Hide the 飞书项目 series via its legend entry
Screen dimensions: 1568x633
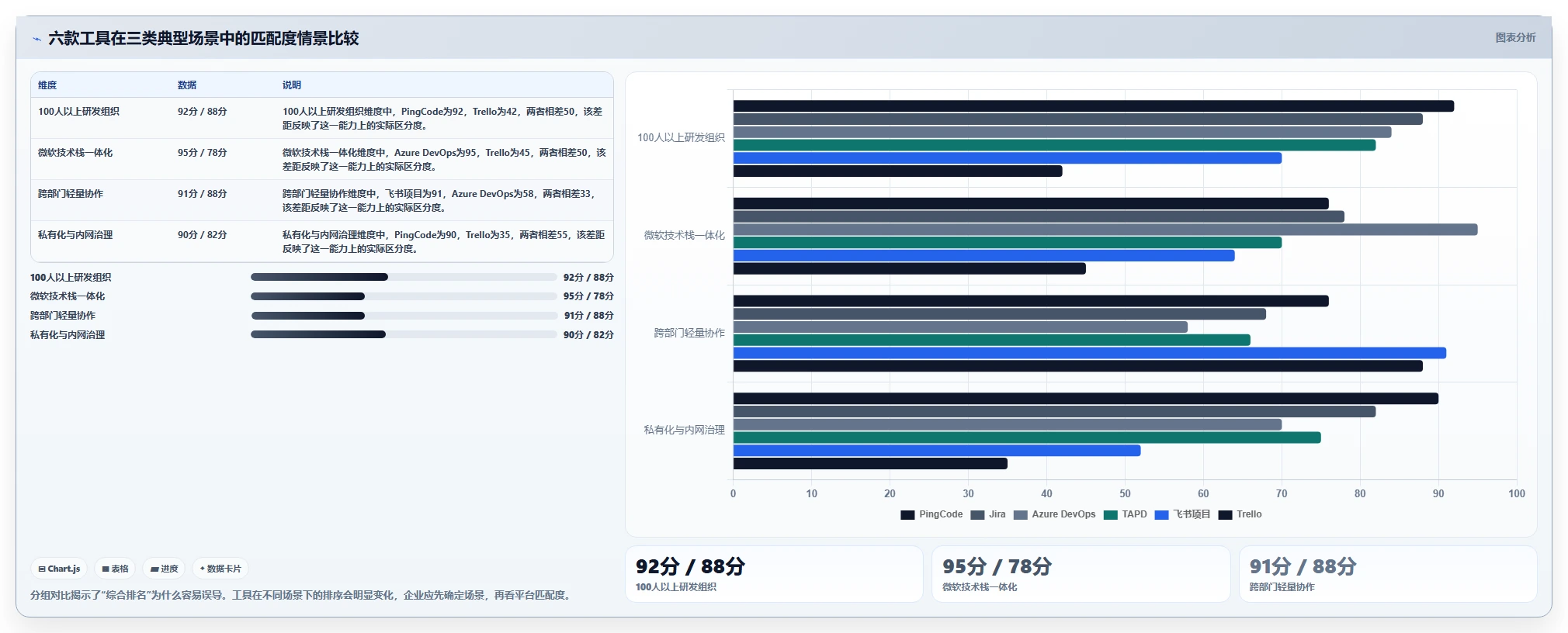1182,515
